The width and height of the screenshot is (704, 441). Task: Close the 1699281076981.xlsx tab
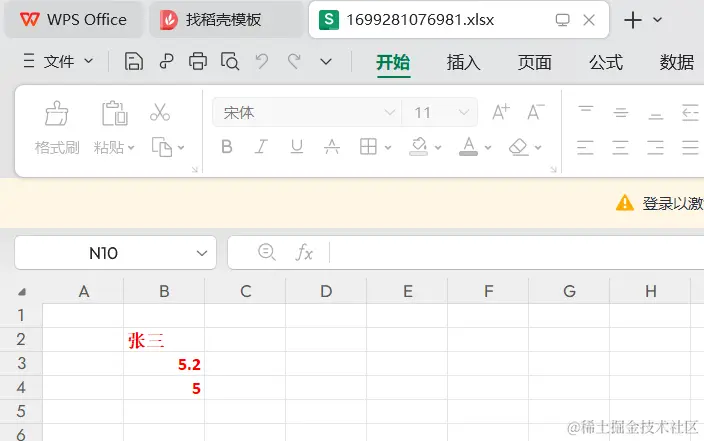pyautogui.click(x=589, y=20)
